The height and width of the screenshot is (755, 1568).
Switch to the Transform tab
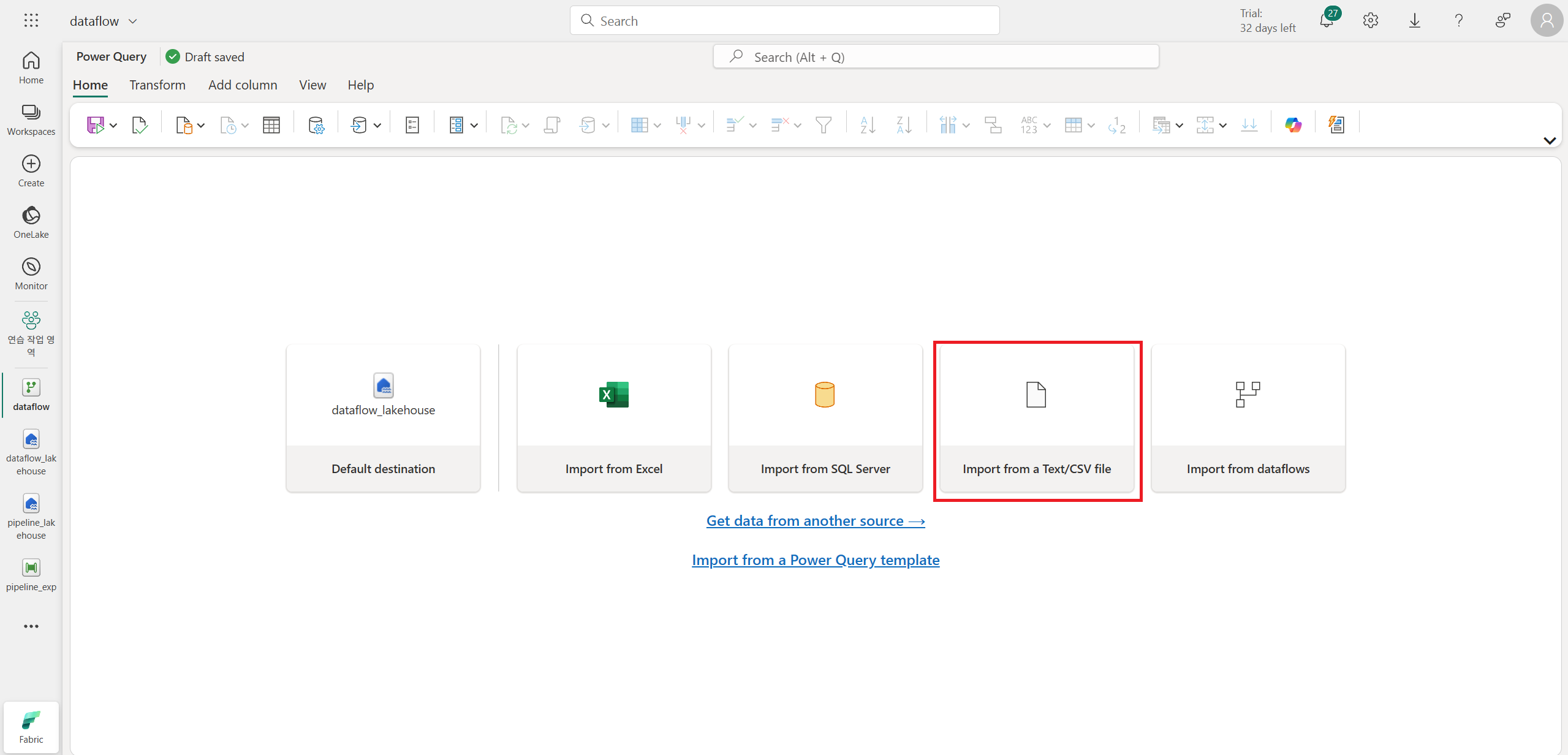[157, 85]
